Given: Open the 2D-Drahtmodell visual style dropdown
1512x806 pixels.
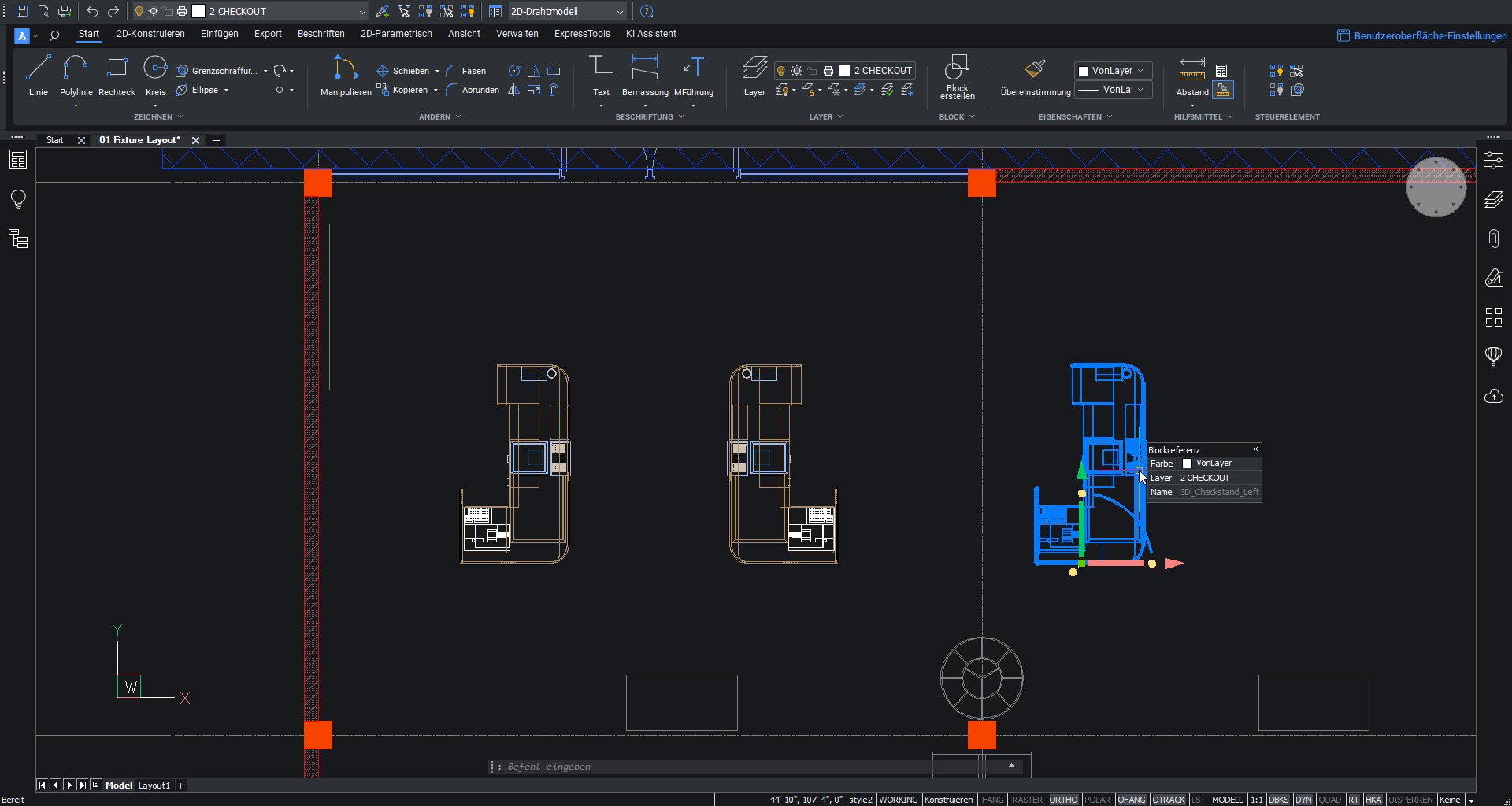Looking at the screenshot, I should 565,12.
